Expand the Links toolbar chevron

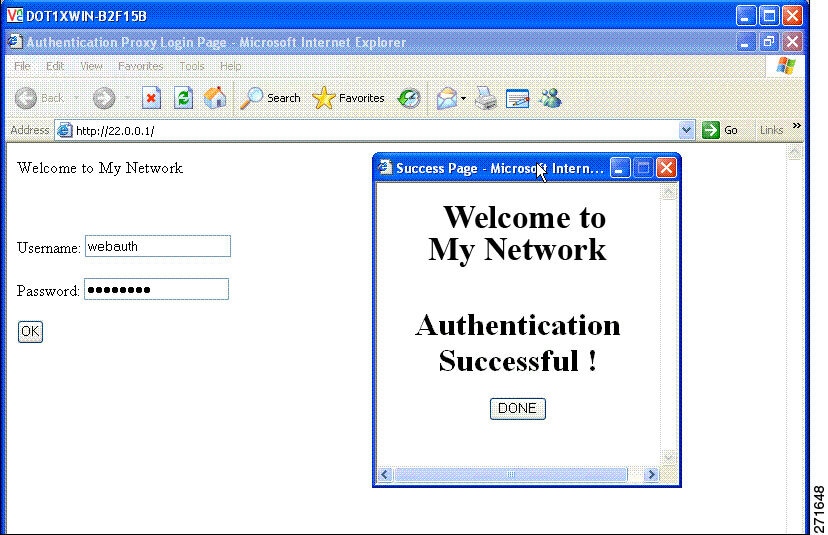pos(796,126)
